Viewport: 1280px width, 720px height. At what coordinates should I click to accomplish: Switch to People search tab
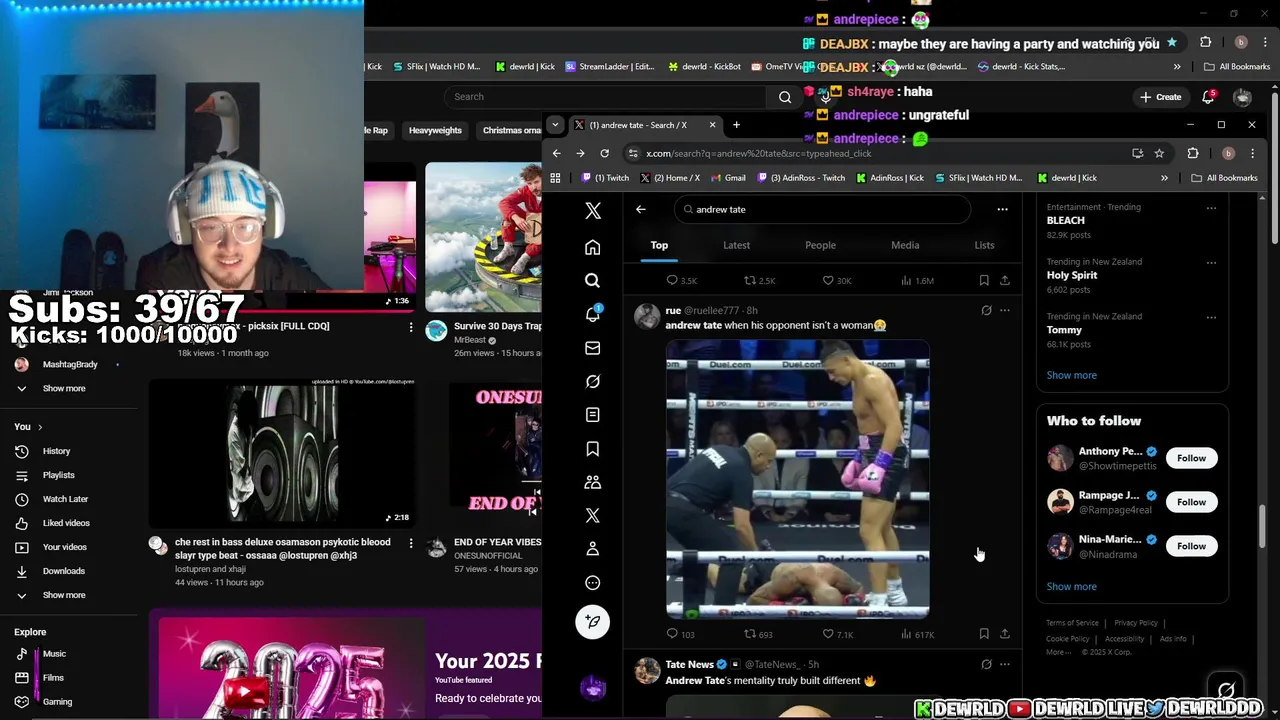coord(820,245)
